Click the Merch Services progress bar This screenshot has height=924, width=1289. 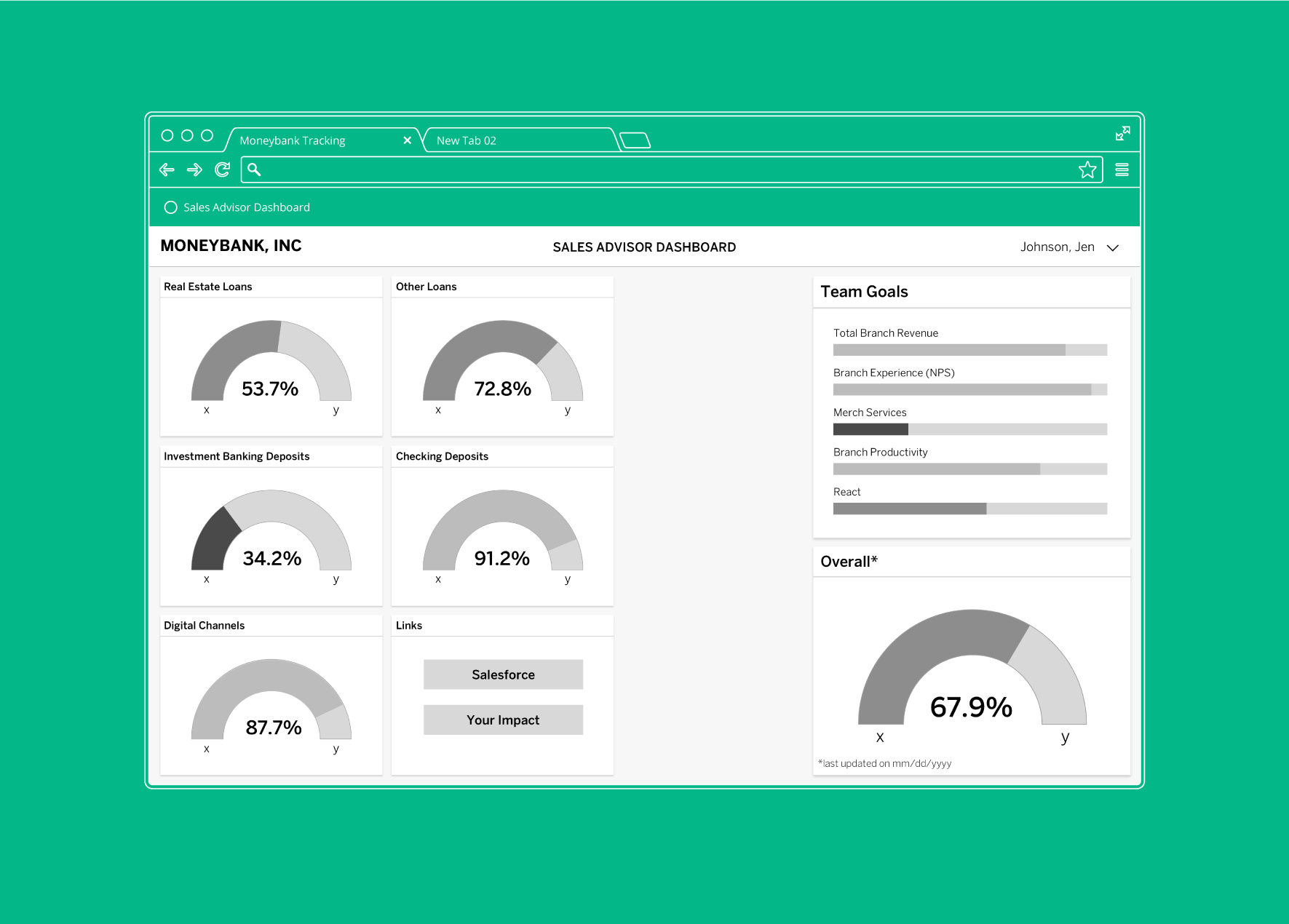click(970, 429)
